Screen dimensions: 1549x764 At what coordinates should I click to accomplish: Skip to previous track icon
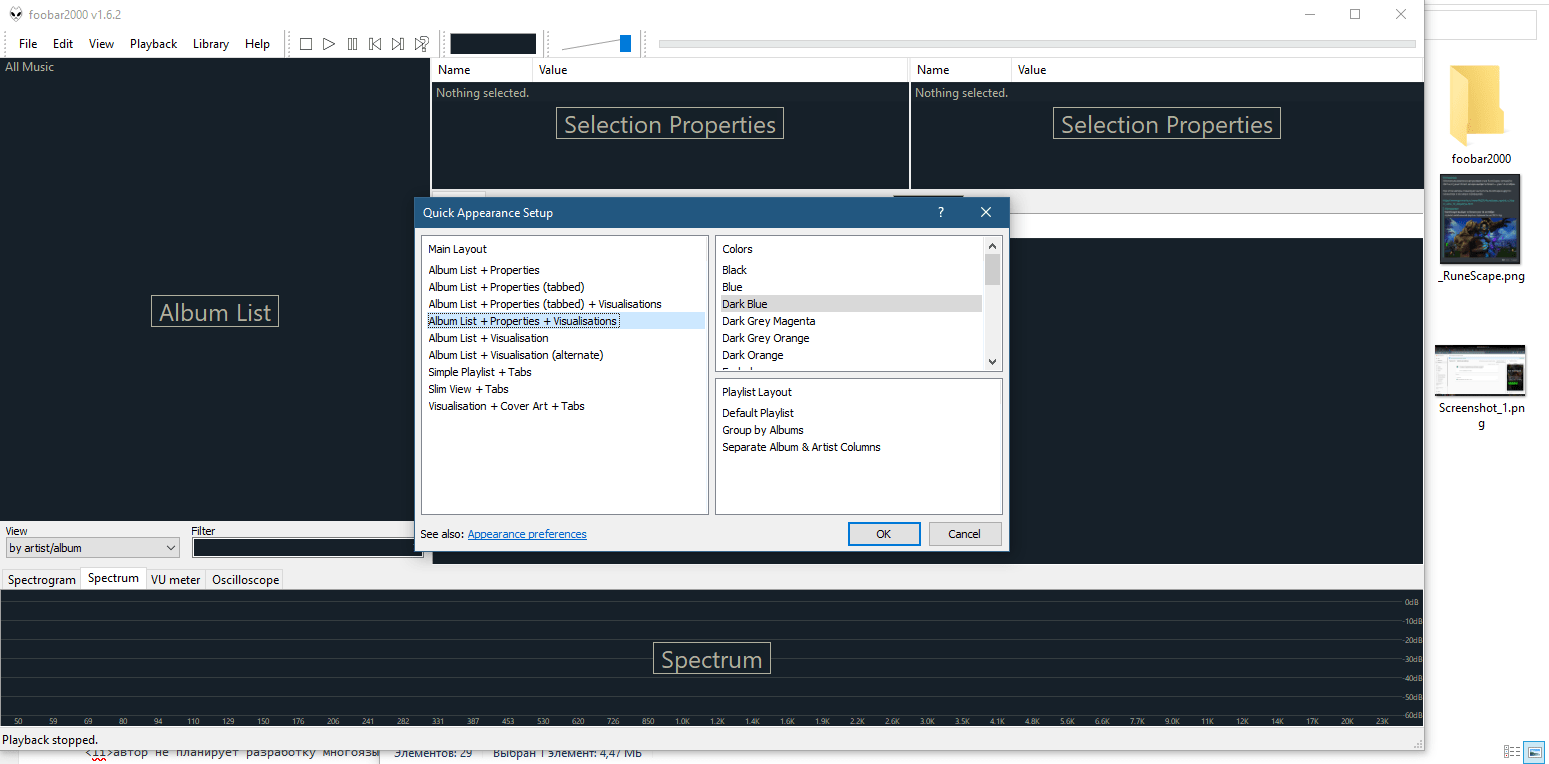click(x=375, y=44)
